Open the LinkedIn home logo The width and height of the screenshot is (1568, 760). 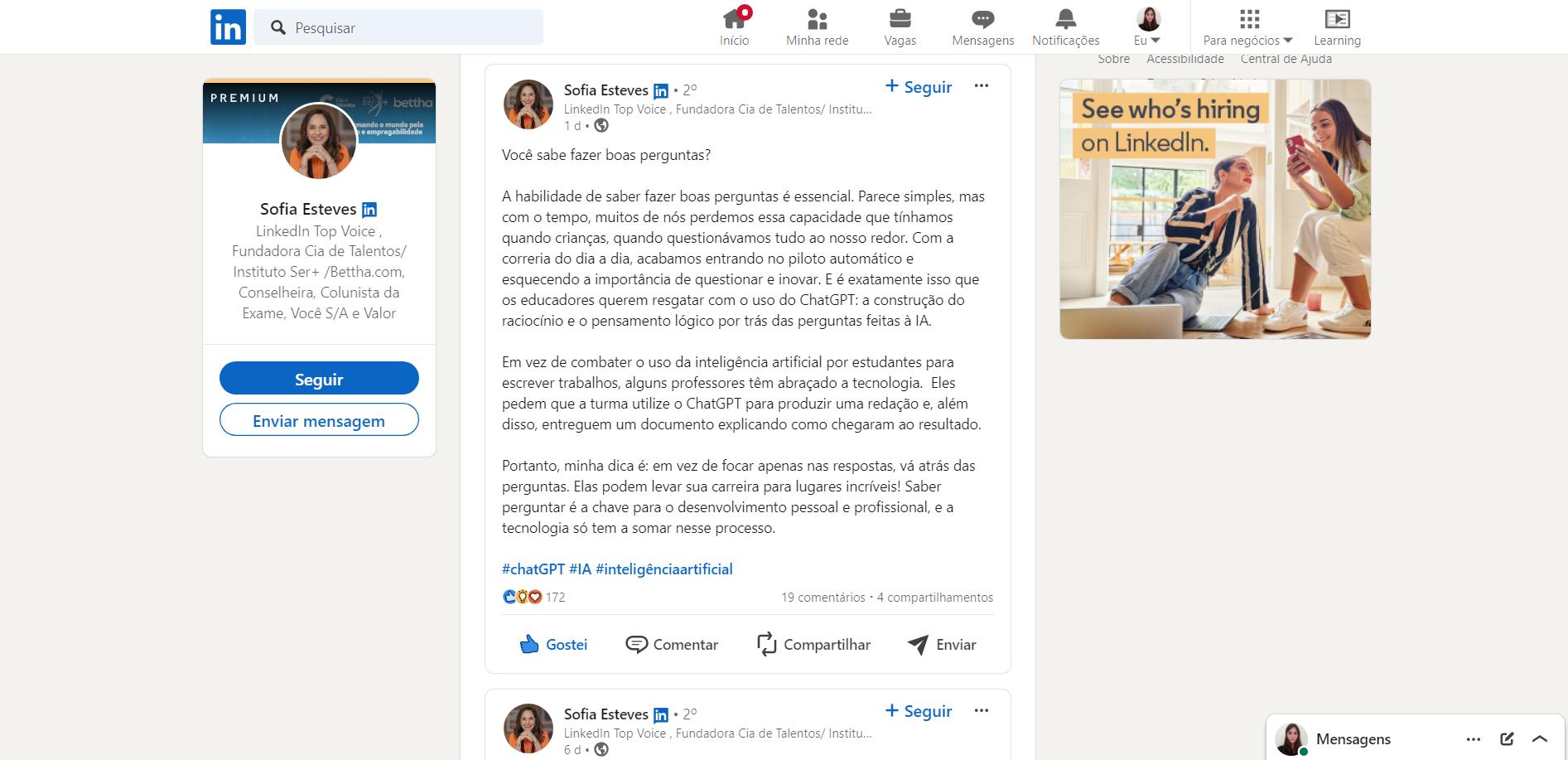[x=228, y=27]
